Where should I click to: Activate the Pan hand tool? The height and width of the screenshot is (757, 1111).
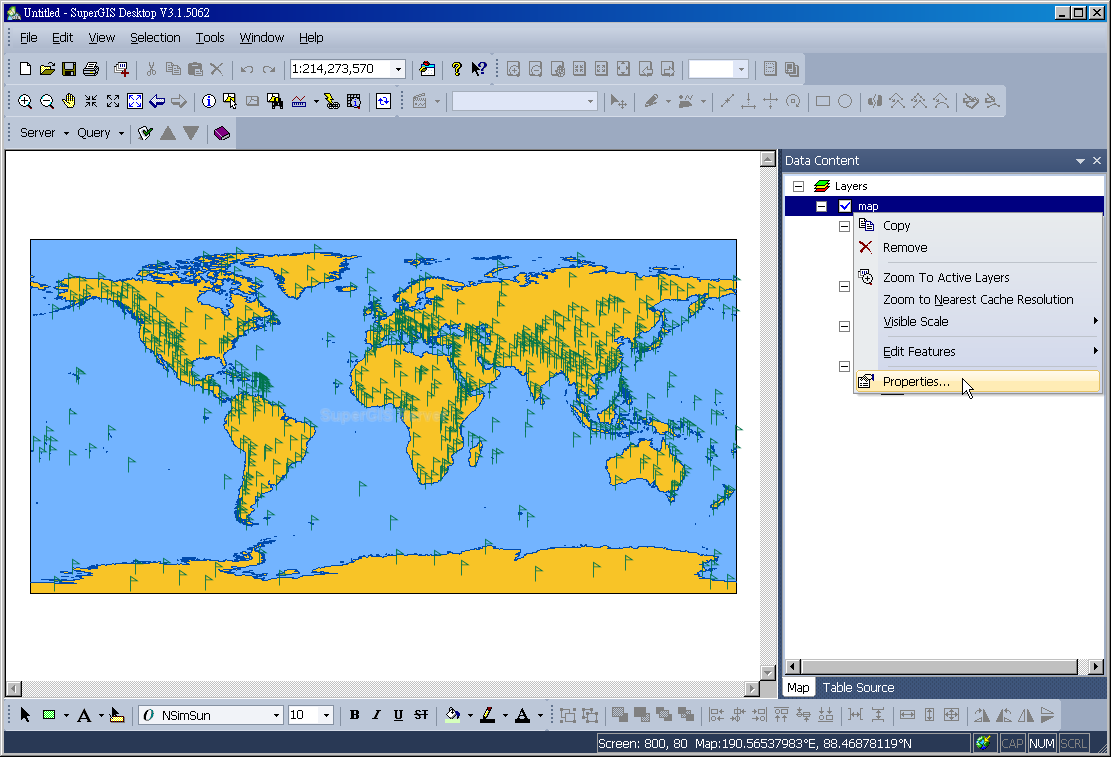[x=69, y=101]
